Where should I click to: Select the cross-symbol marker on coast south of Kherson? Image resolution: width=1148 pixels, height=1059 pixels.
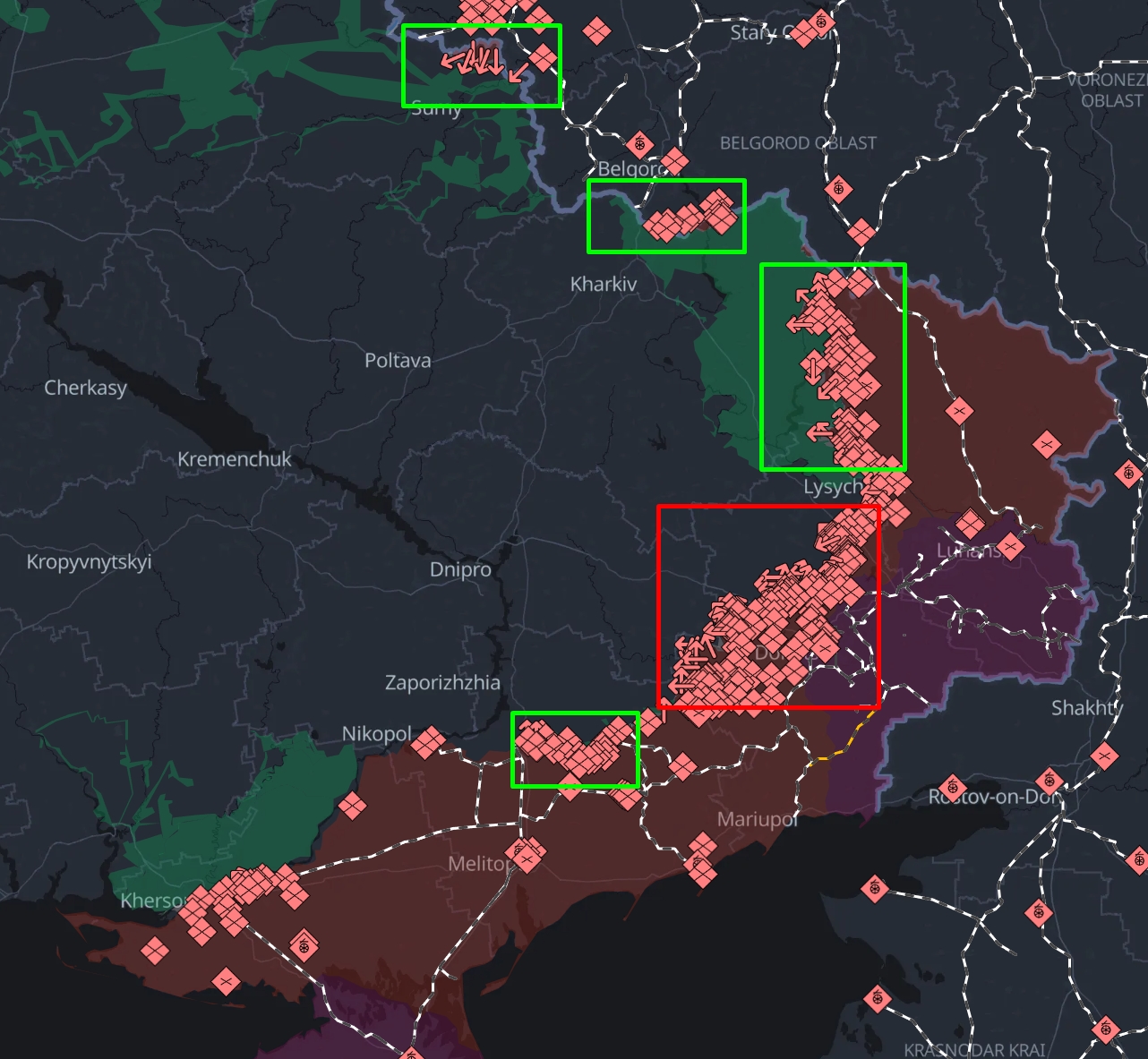226,982
